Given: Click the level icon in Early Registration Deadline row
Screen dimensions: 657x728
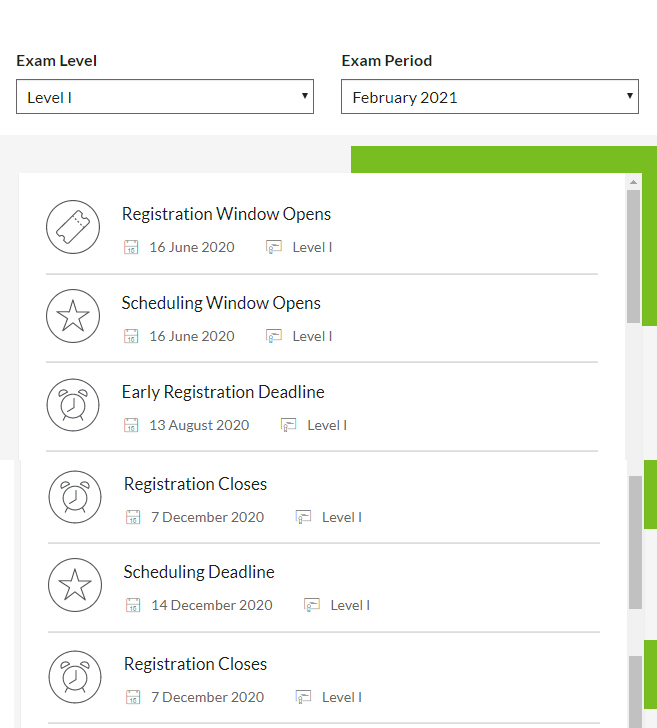Looking at the screenshot, I should point(289,425).
